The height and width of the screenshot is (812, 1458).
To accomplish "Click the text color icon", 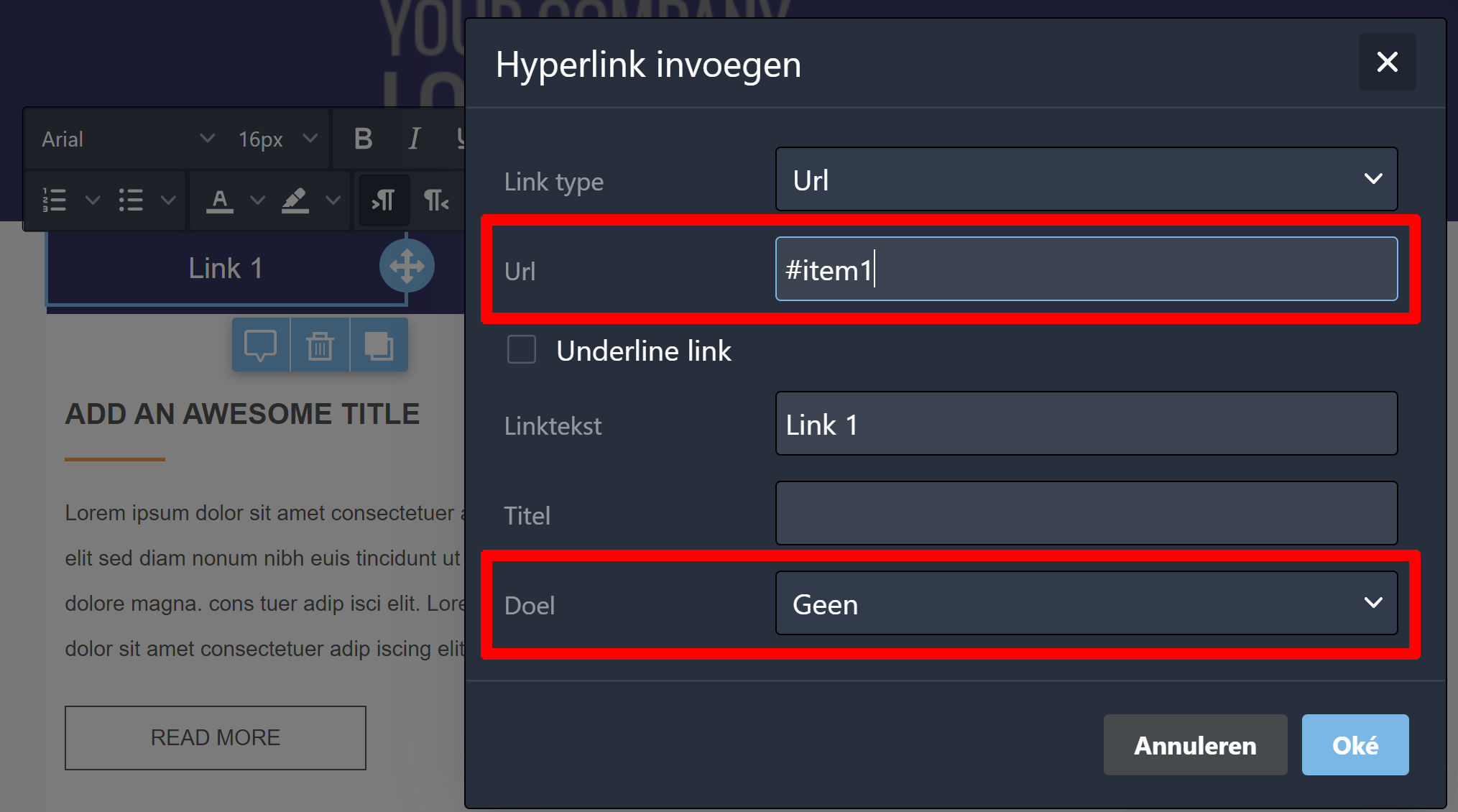I will tap(220, 200).
